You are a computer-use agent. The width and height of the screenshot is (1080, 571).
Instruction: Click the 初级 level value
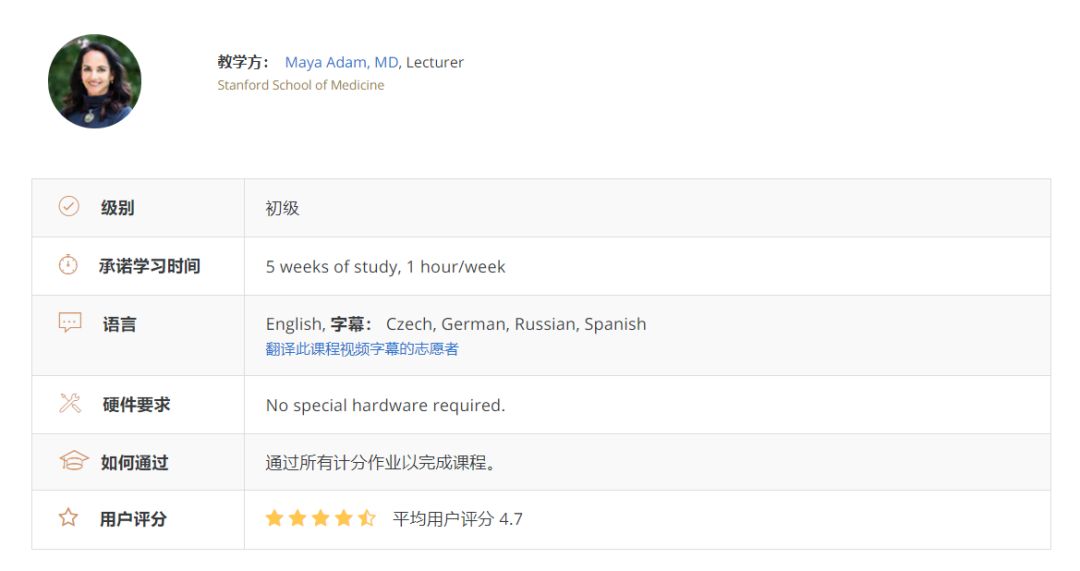point(282,208)
